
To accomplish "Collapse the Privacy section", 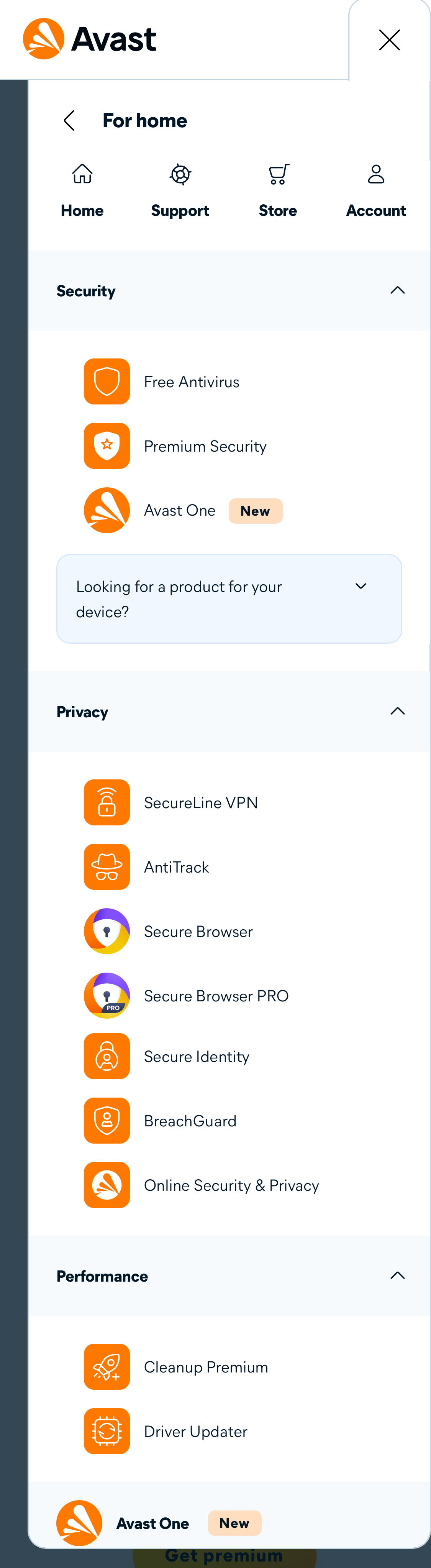I will pyautogui.click(x=397, y=711).
